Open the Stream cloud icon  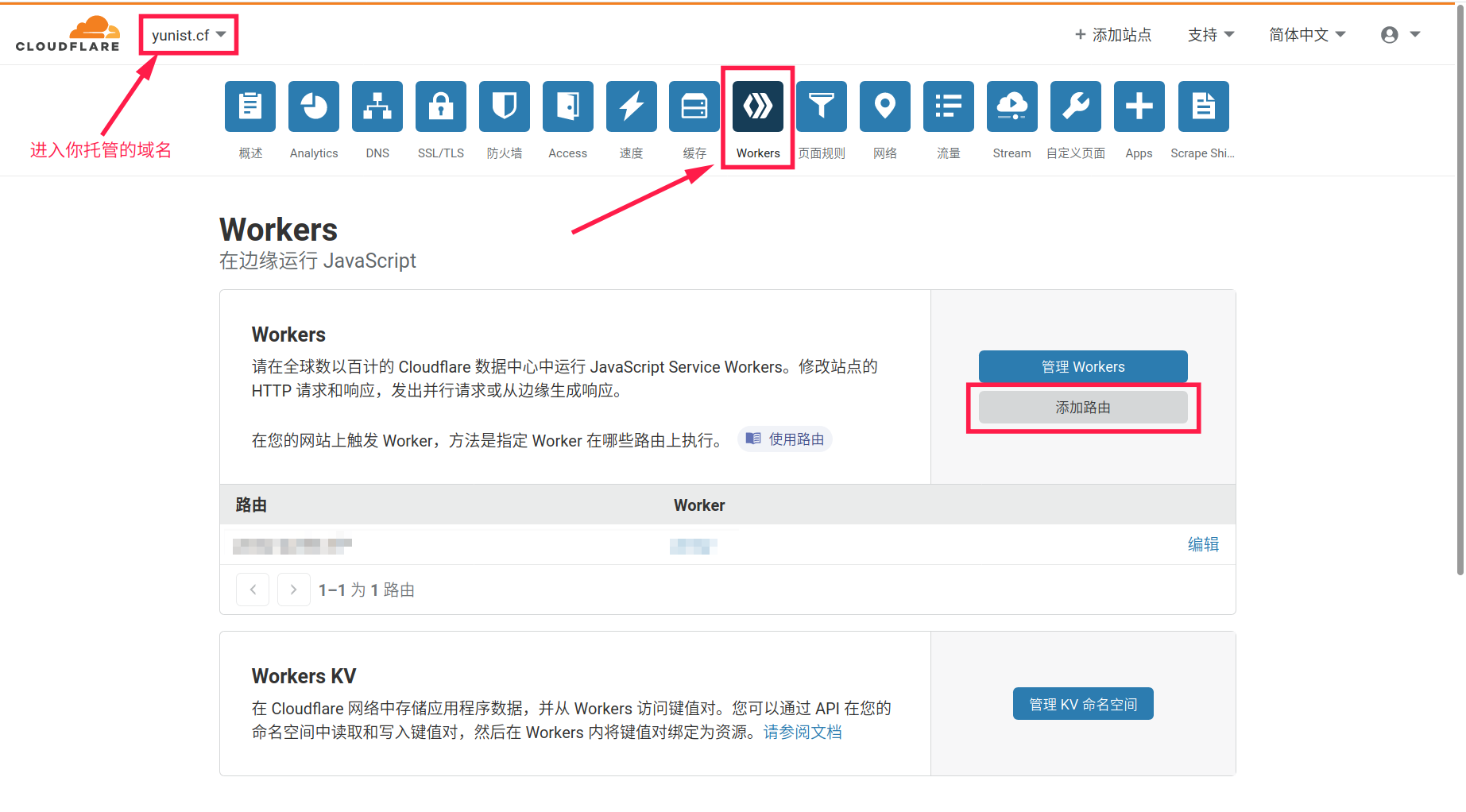click(x=1012, y=106)
